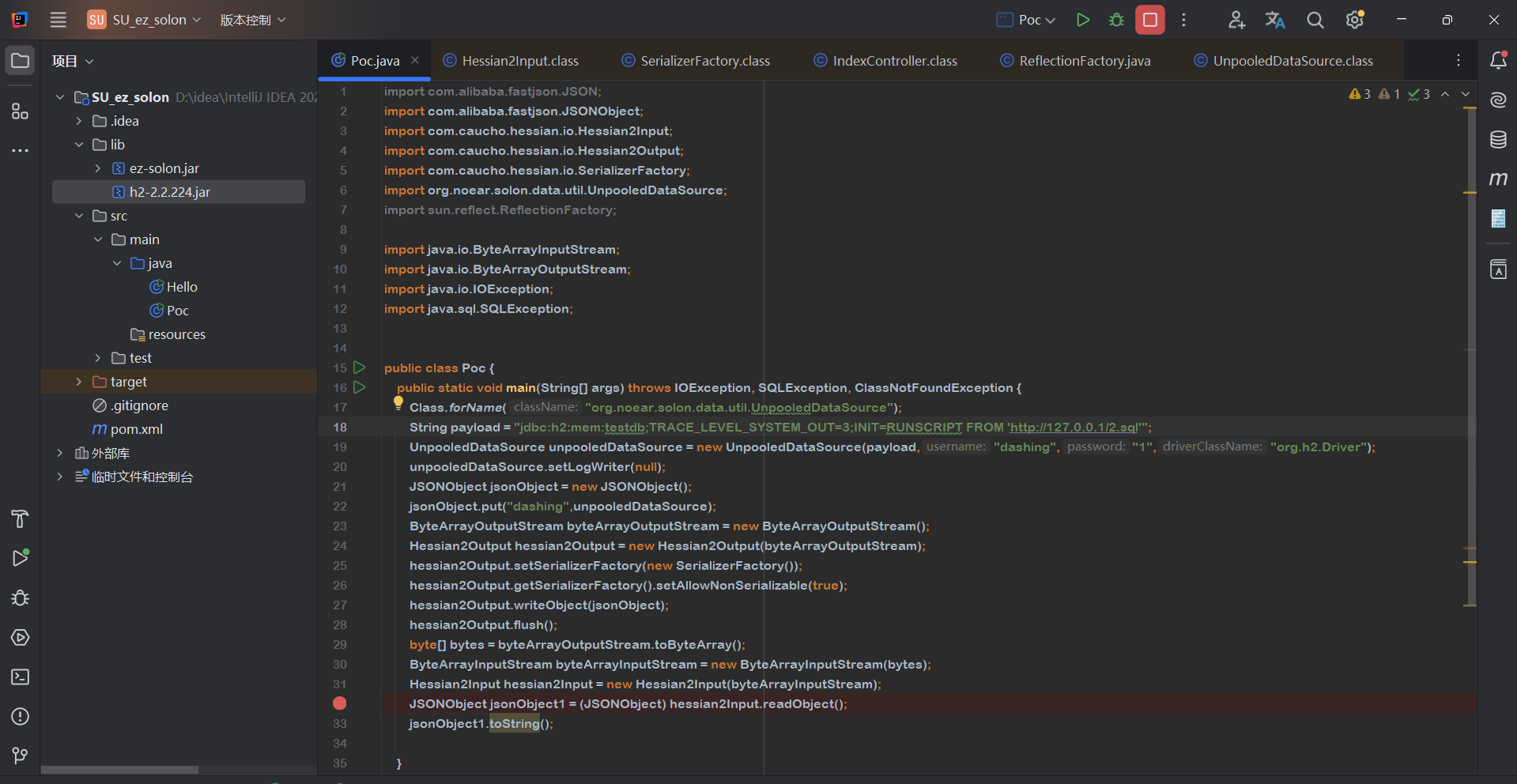Open the Project tool window icon
Screen dimensions: 1517x784
coord(21,61)
